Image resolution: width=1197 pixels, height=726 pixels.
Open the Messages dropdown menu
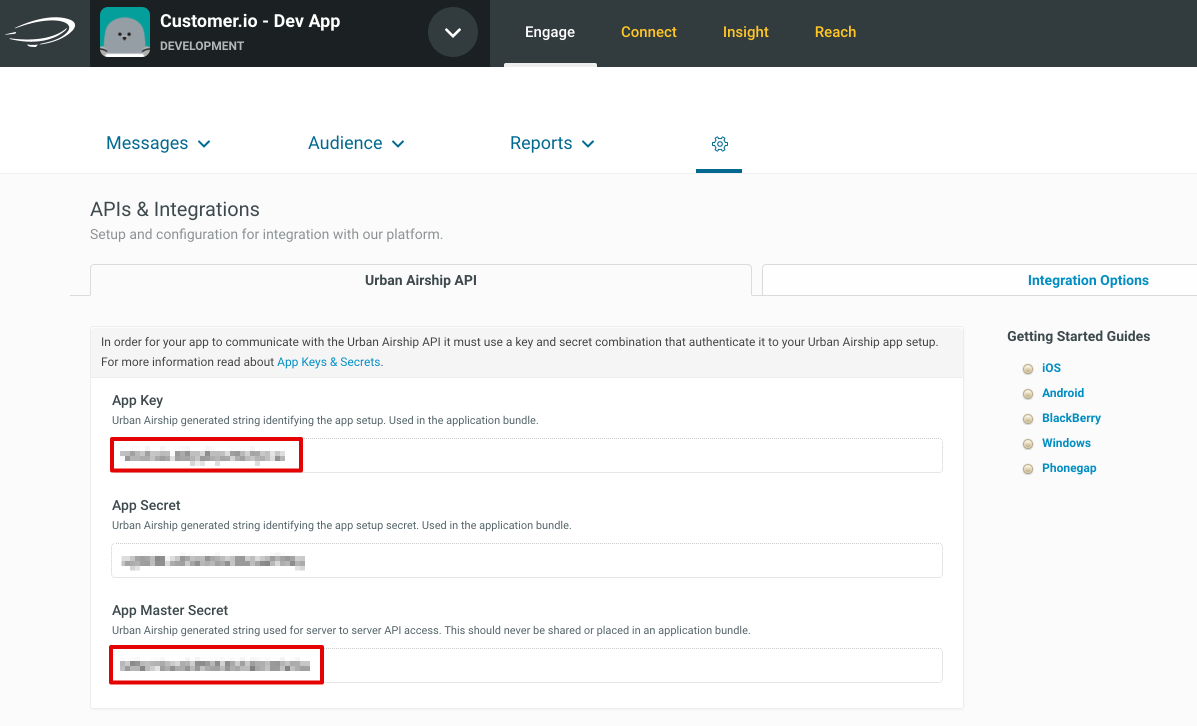158,143
